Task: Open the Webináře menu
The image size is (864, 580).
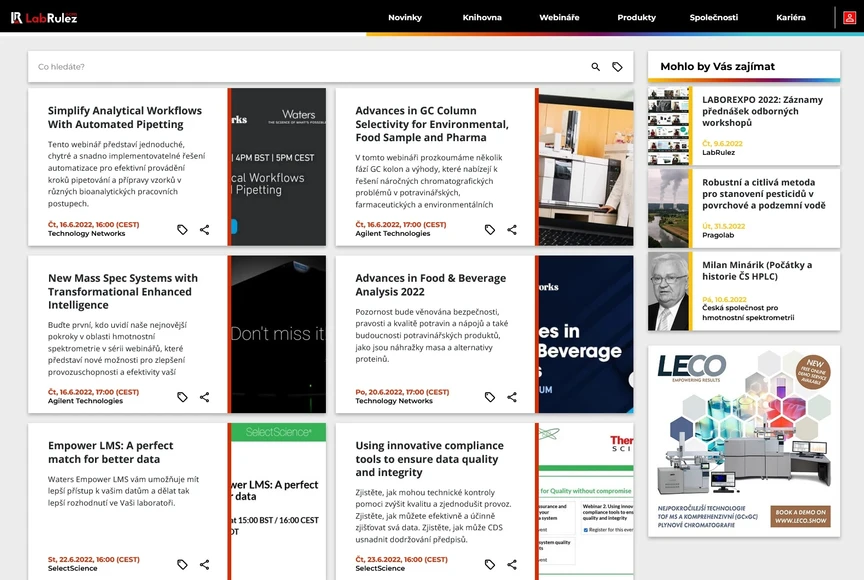Action: [559, 17]
